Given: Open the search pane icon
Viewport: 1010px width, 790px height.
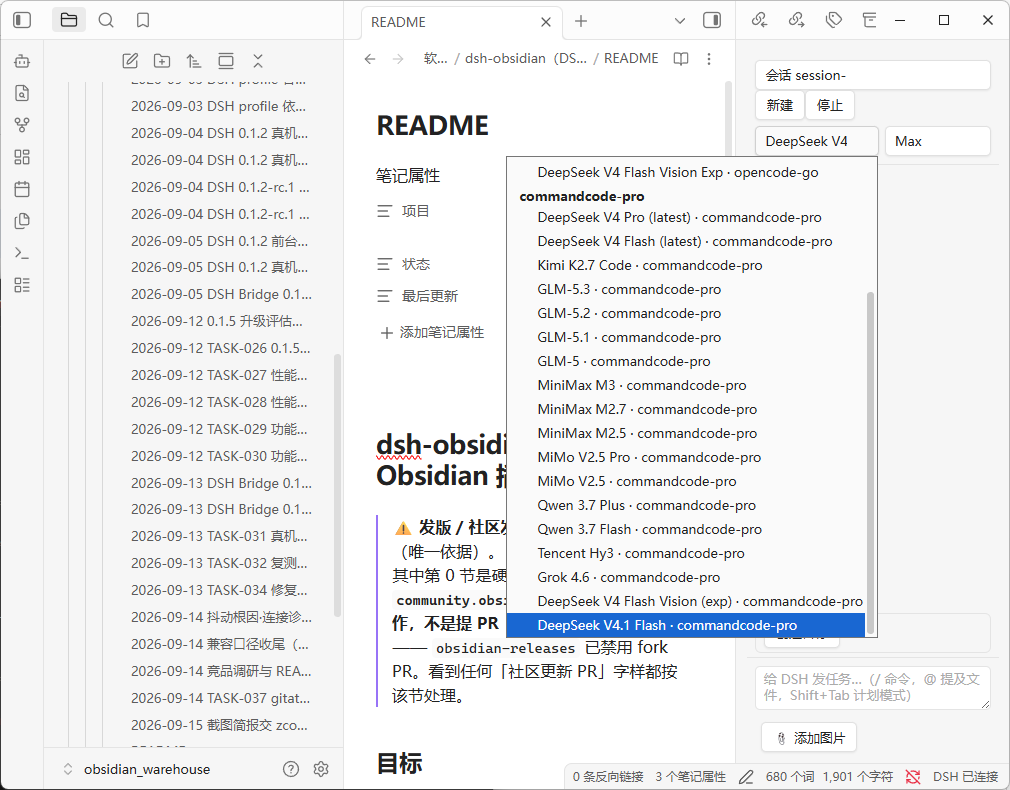Looking at the screenshot, I should click(x=106, y=21).
